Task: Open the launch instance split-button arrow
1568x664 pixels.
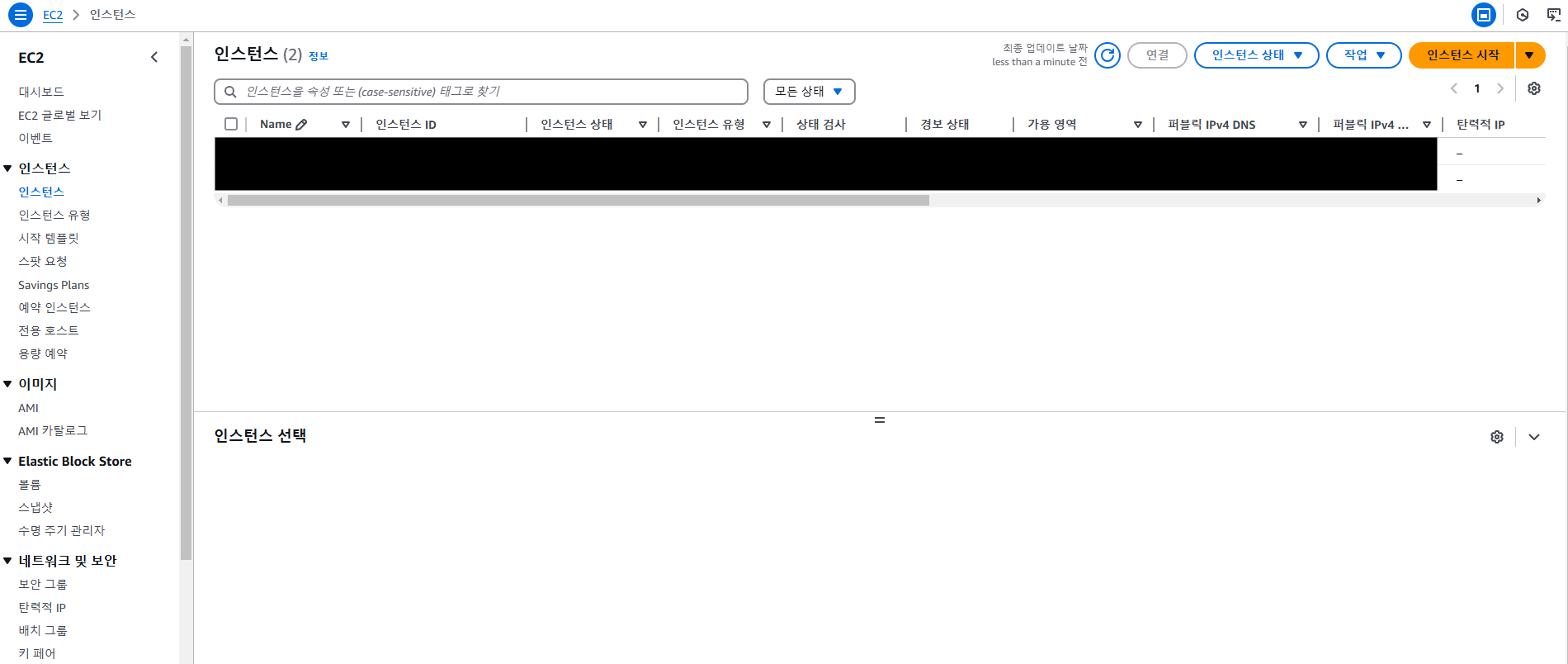Action: pos(1530,55)
